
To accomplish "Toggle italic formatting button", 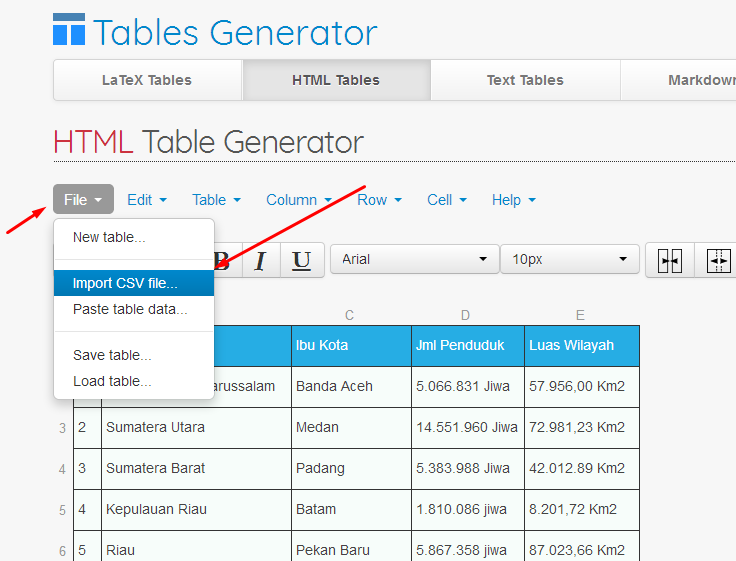I will (x=261, y=260).
